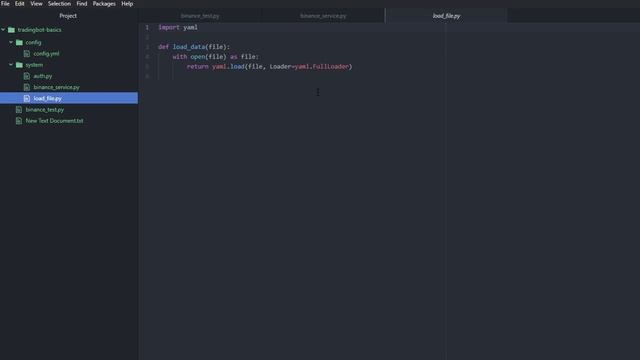Open the Edit menu

tap(20, 4)
